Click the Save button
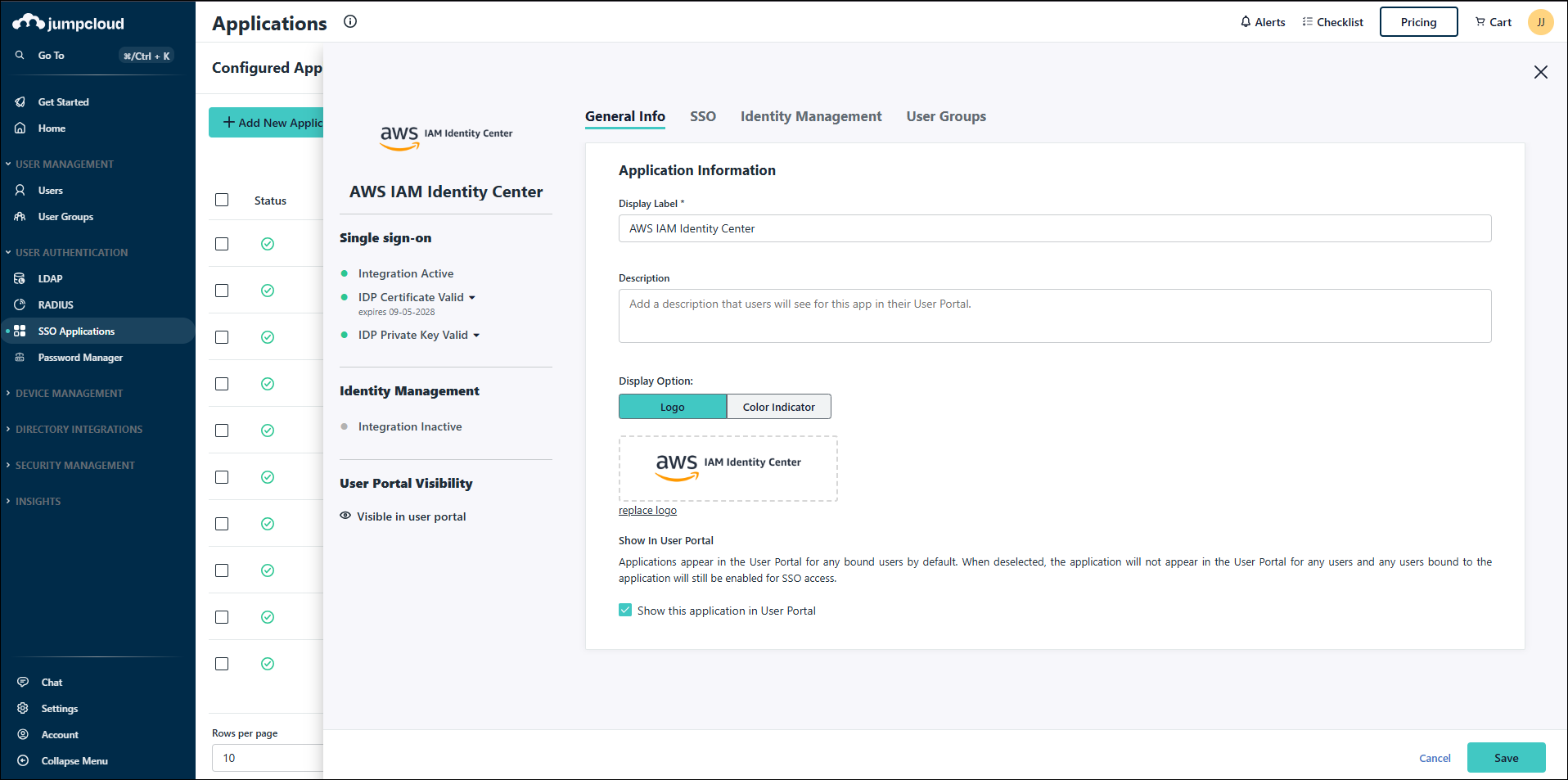The width and height of the screenshot is (1568, 780). (1506, 758)
